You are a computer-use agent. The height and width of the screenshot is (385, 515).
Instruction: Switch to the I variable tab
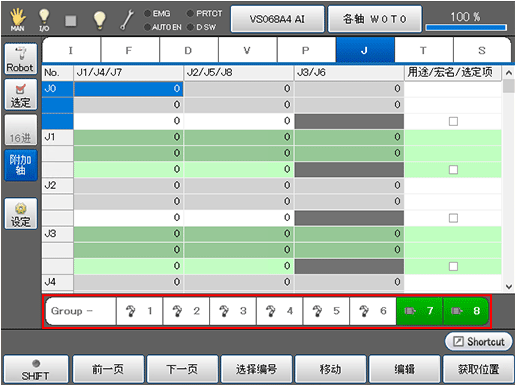(71, 50)
